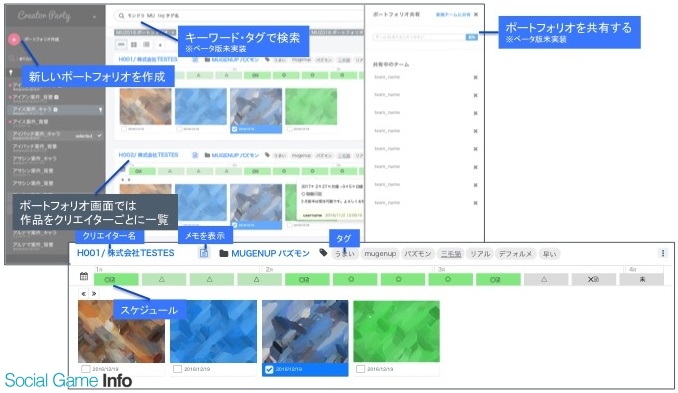Open the enlarged H001/ 株式会社TESTES creator link
678x393 pixels.
(x=125, y=253)
